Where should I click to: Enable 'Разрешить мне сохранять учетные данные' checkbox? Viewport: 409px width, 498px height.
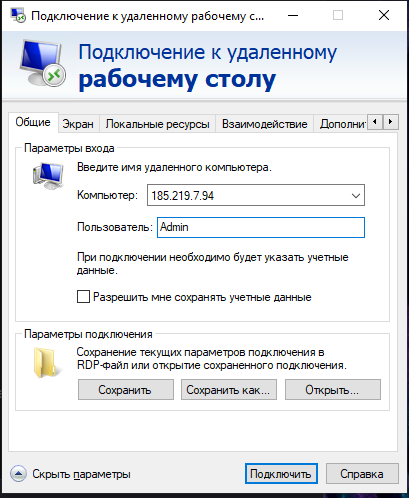point(83,296)
